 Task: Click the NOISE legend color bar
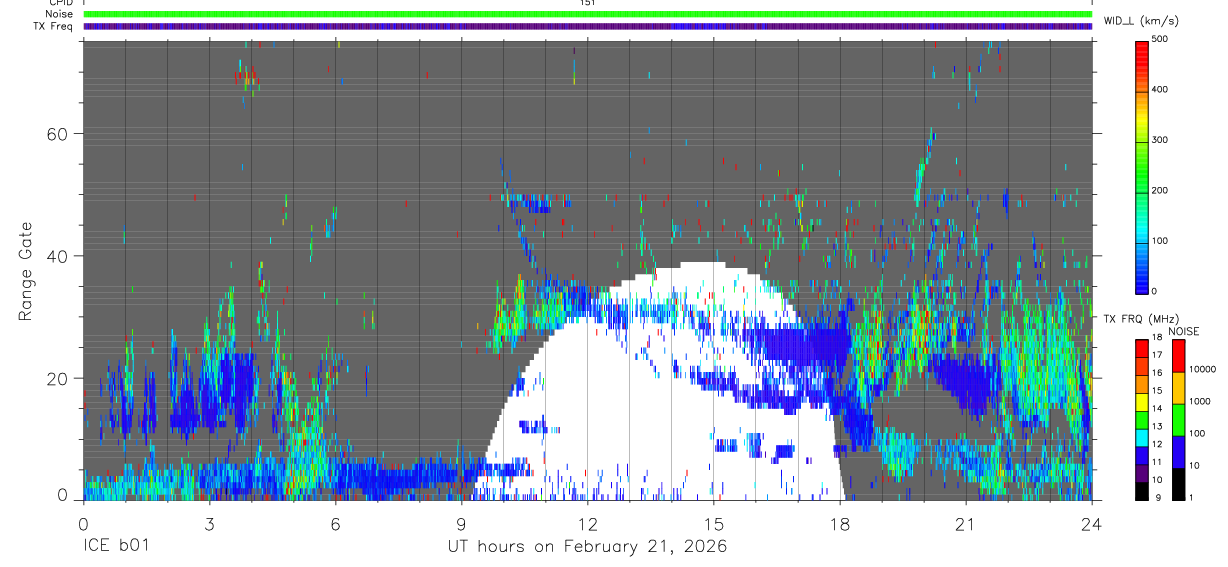(1179, 420)
